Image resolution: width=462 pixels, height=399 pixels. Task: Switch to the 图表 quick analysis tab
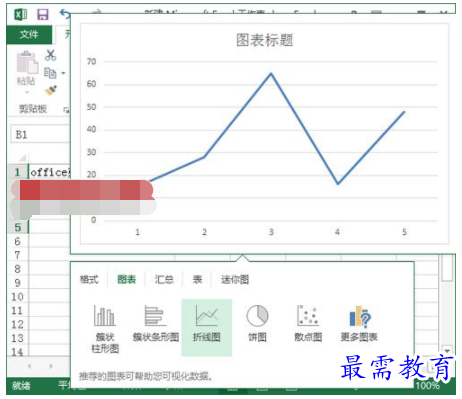click(127, 279)
